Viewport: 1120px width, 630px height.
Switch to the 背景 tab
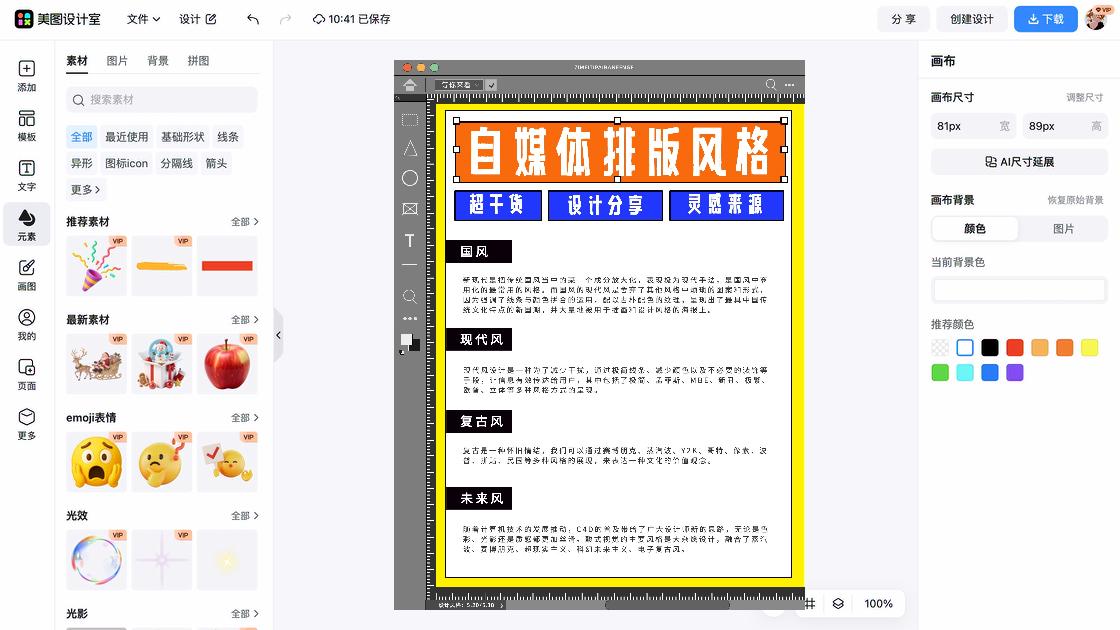(x=158, y=61)
